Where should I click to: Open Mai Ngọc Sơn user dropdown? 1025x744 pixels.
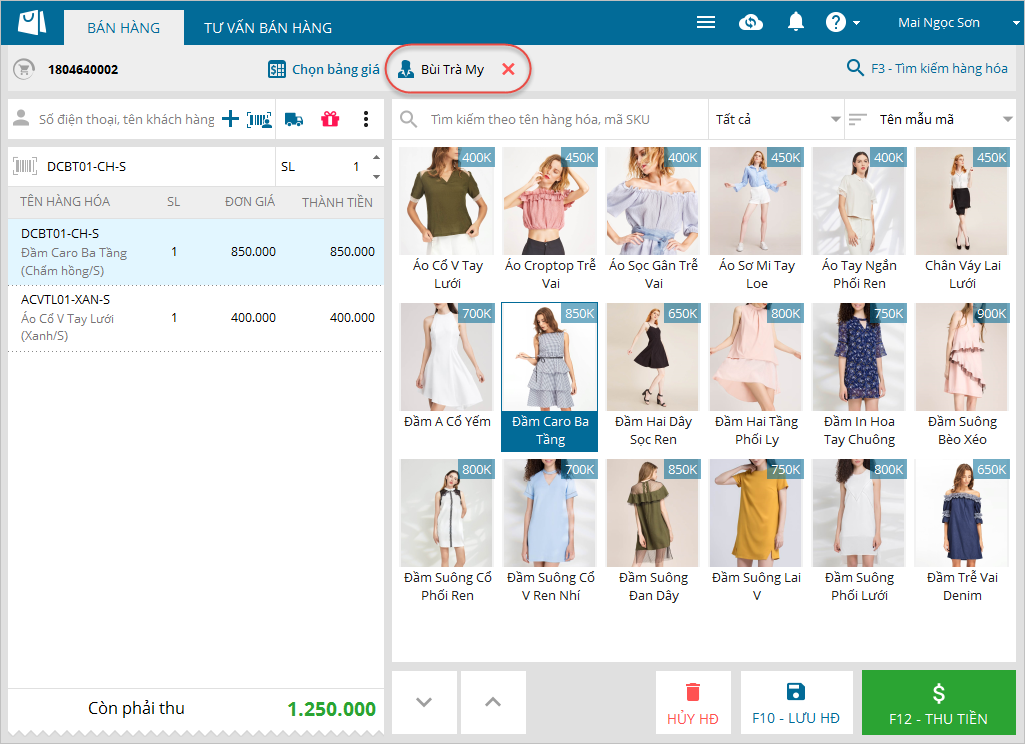coord(946,22)
